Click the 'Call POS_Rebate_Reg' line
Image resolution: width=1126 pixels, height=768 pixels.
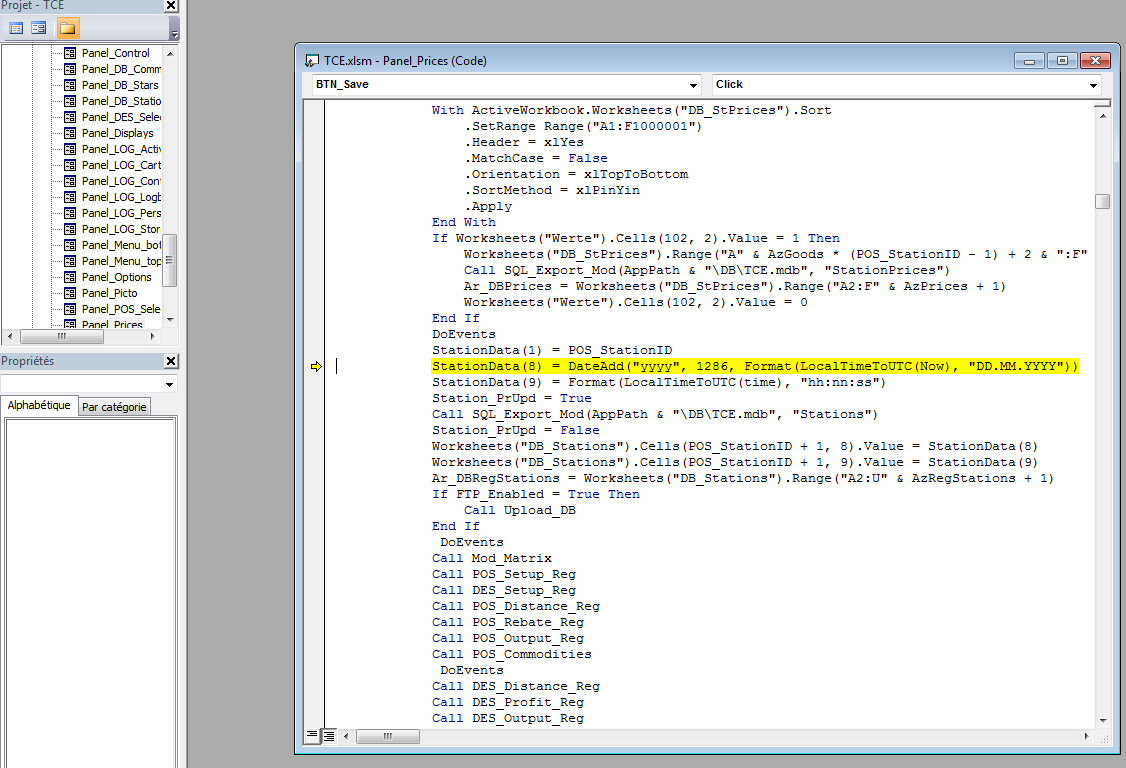click(508, 622)
